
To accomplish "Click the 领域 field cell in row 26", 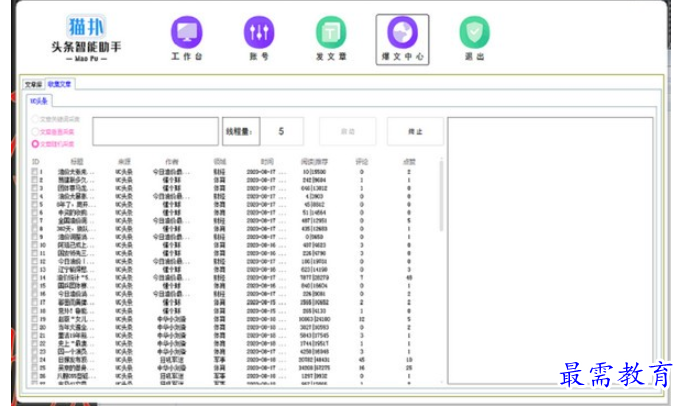I will tap(220, 376).
